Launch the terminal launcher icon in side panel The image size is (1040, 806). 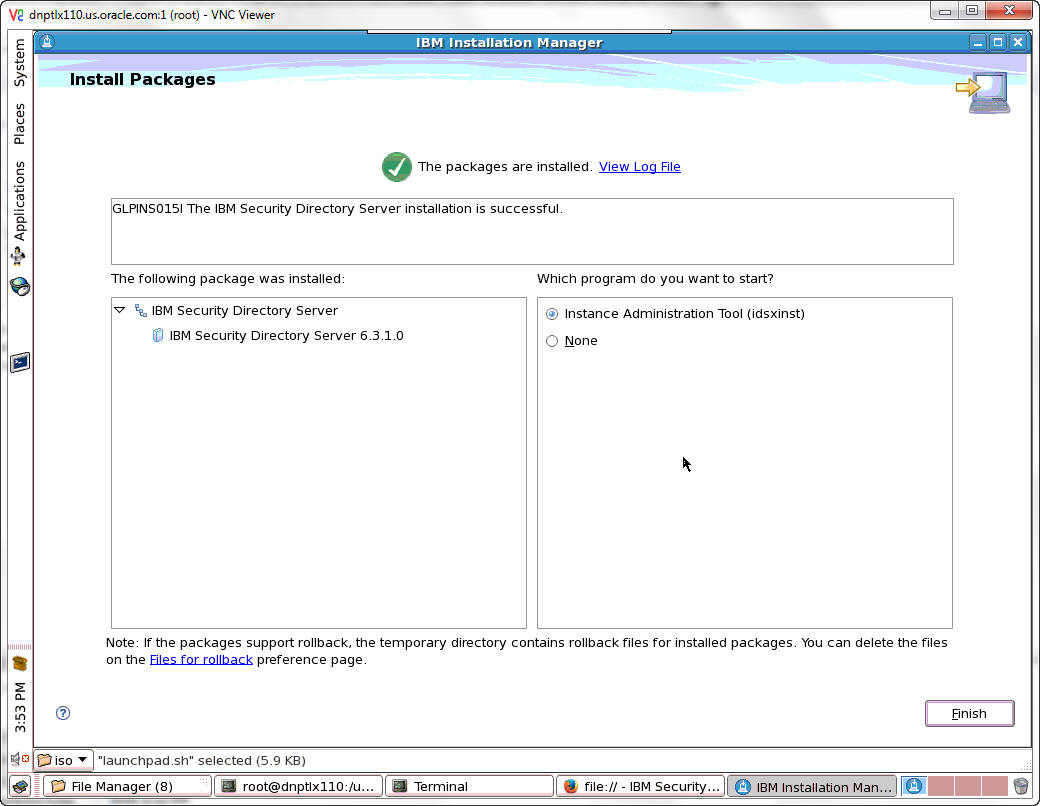coord(20,362)
